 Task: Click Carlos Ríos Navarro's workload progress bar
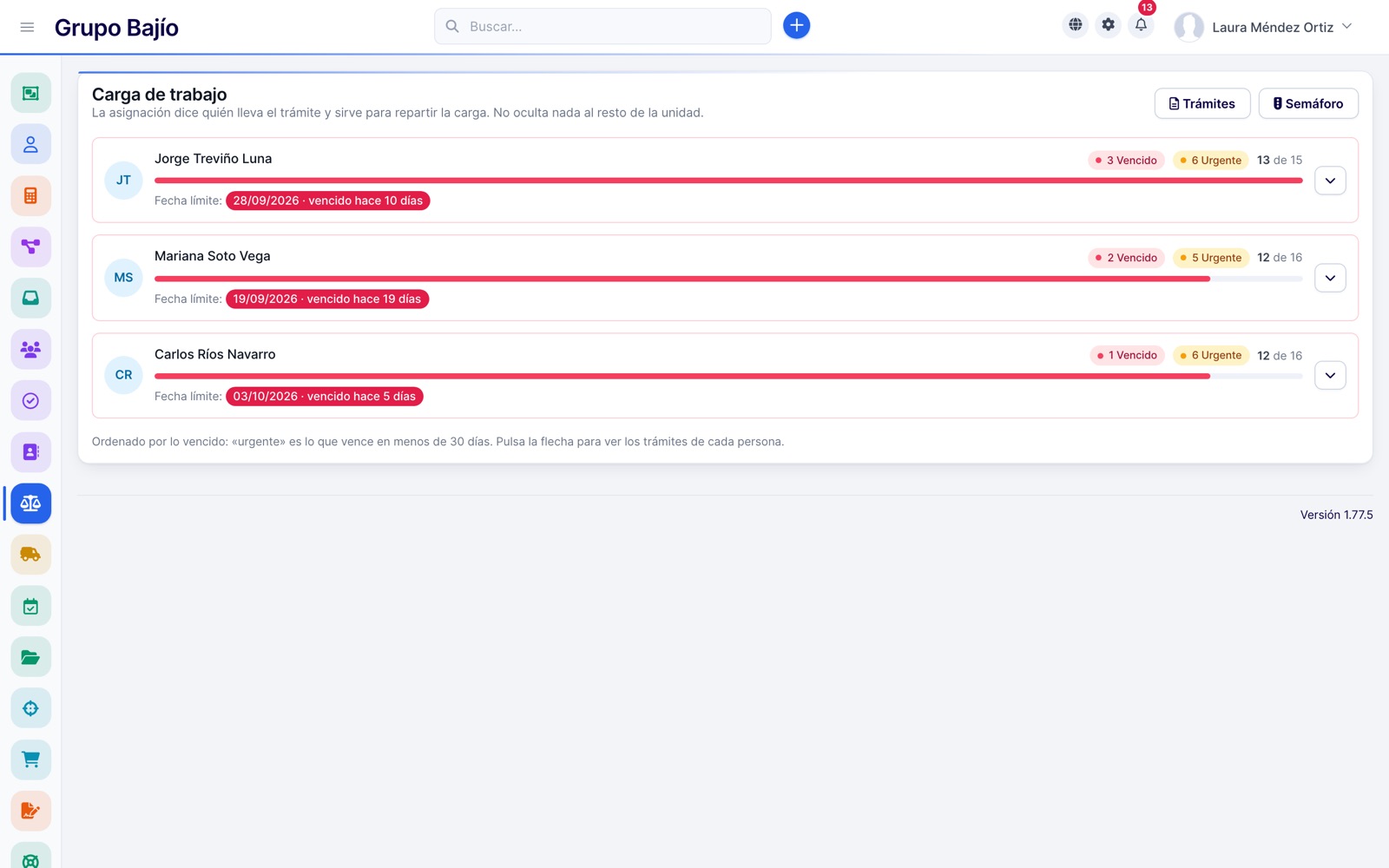728,376
